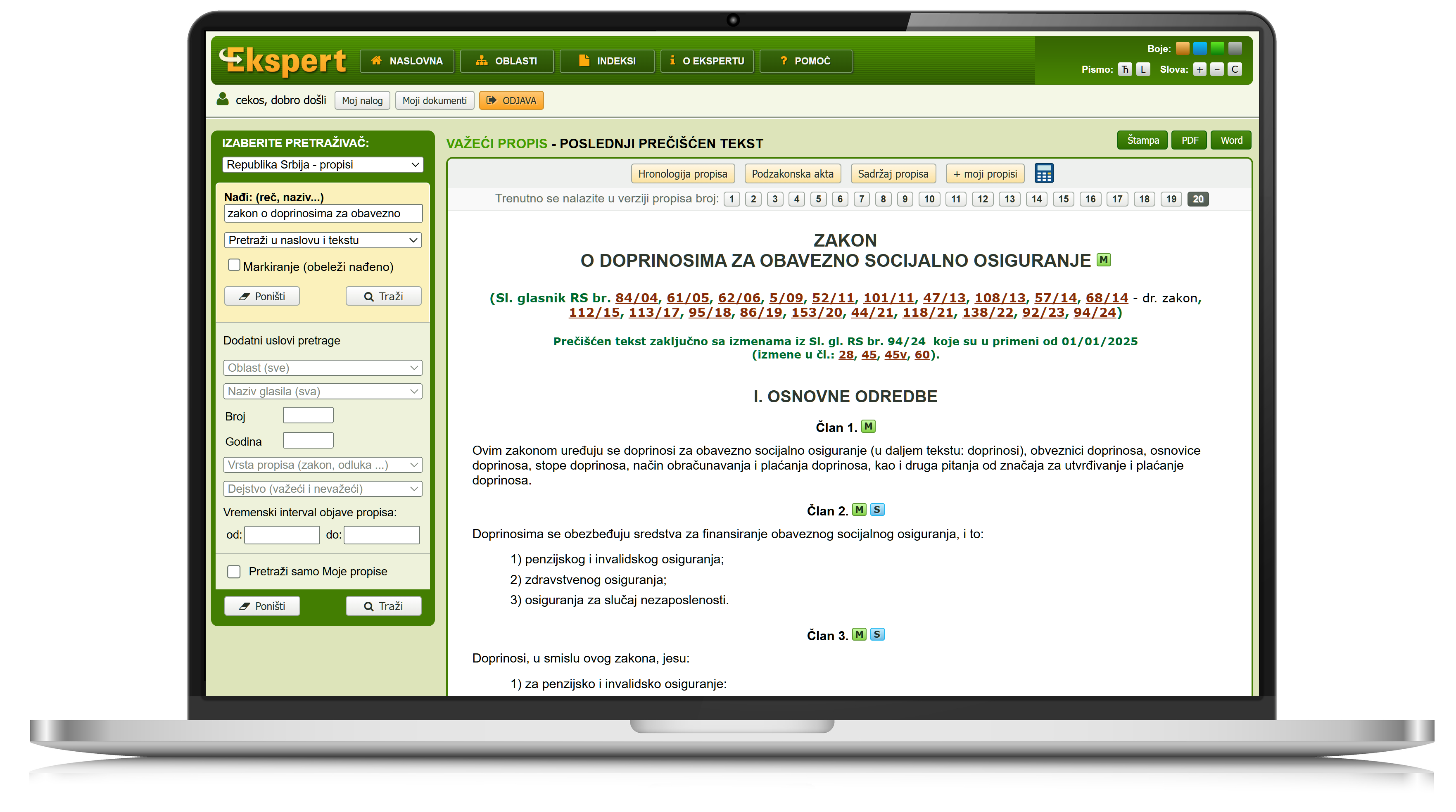Switch to regulation version 10
The height and width of the screenshot is (812, 1456).
click(x=929, y=199)
